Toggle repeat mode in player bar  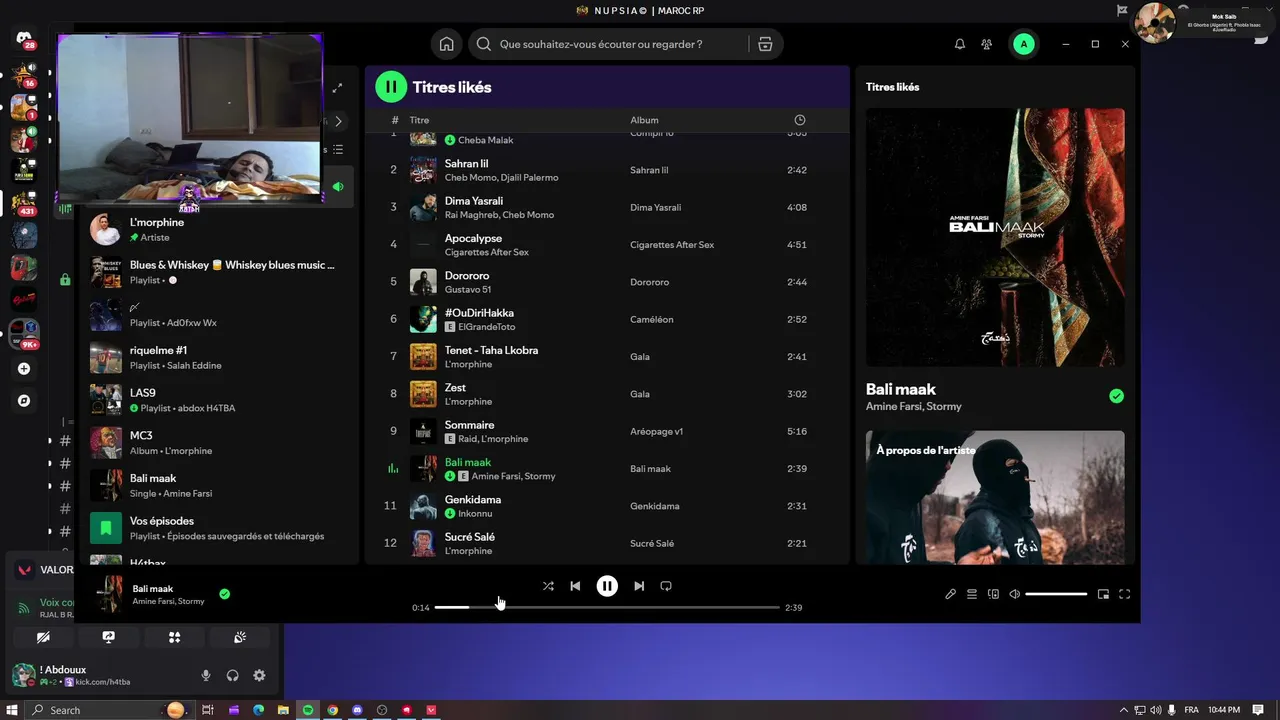click(666, 586)
